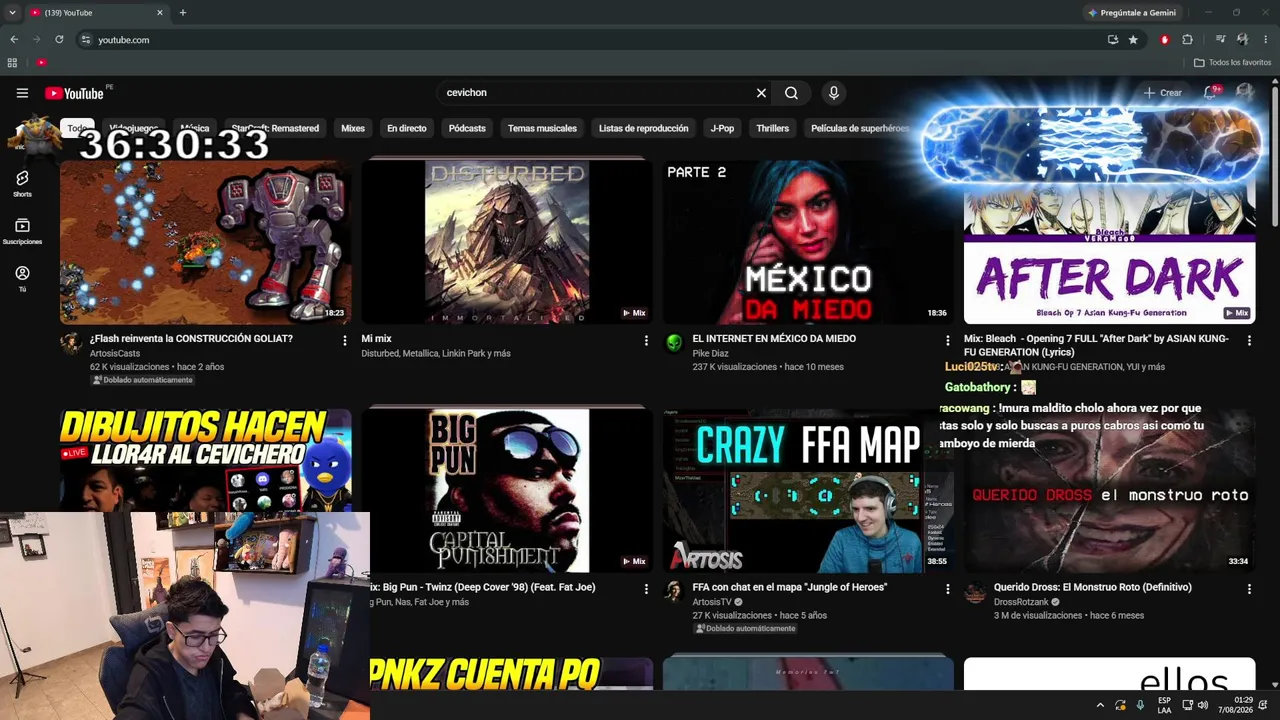Open options for Bleach After Dark mix
Image resolution: width=1280 pixels, height=720 pixels.
click(x=1249, y=341)
